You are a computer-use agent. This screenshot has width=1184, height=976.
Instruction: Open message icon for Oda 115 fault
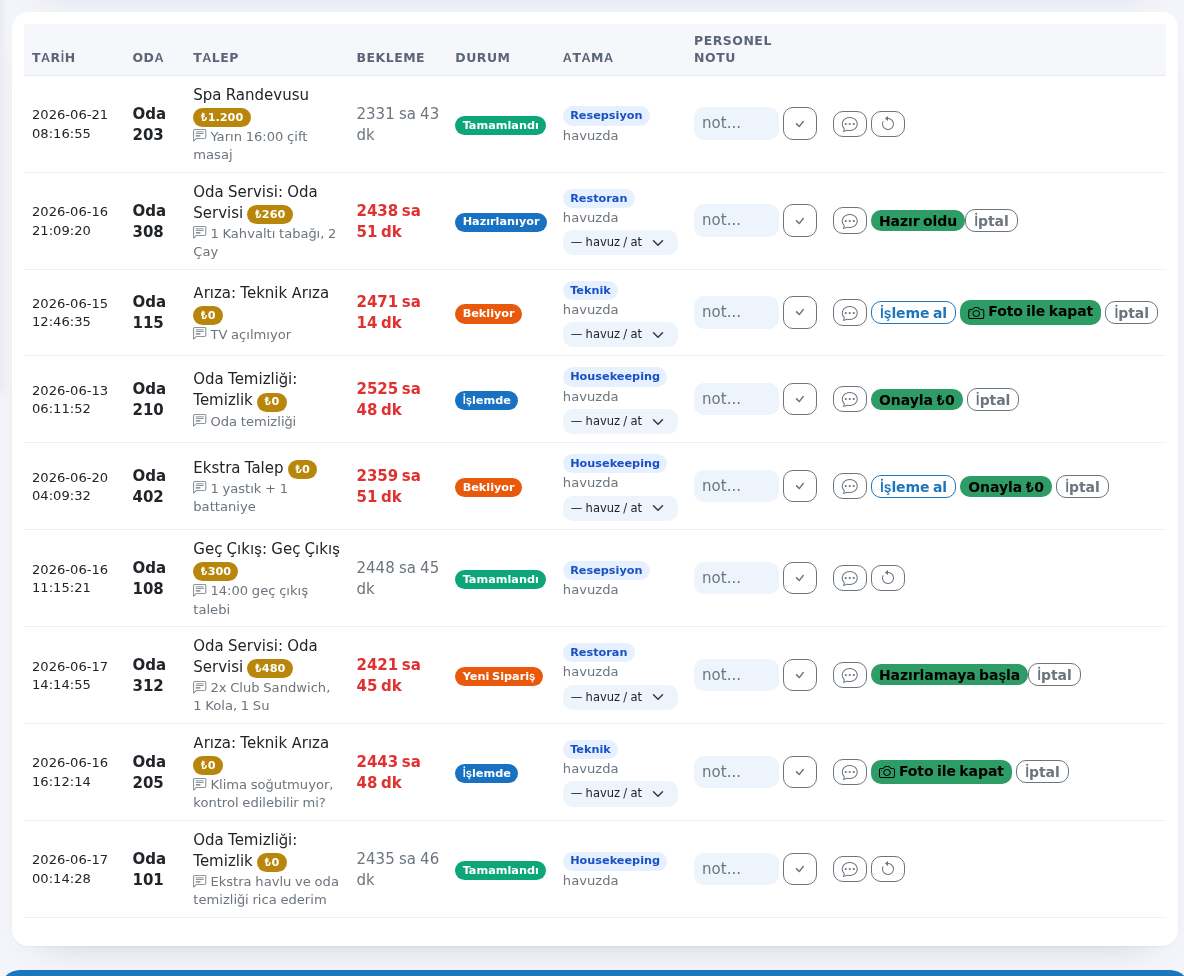tap(849, 313)
